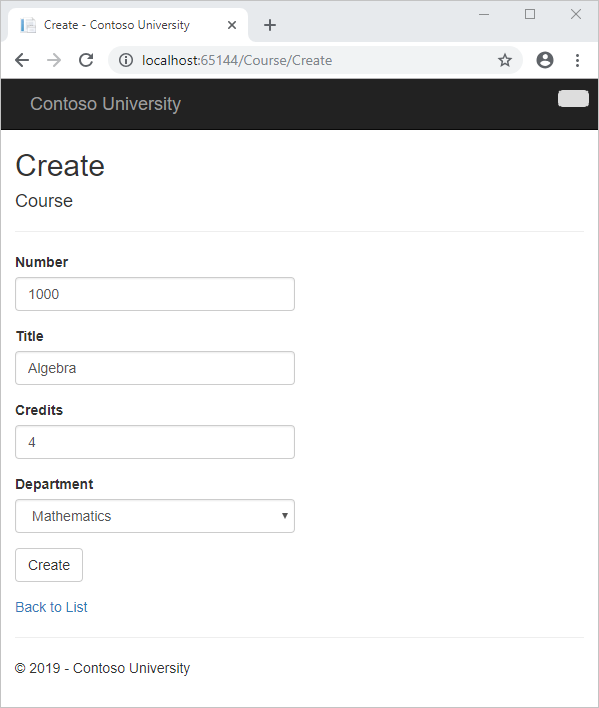Minimize the browser window

[484, 14]
